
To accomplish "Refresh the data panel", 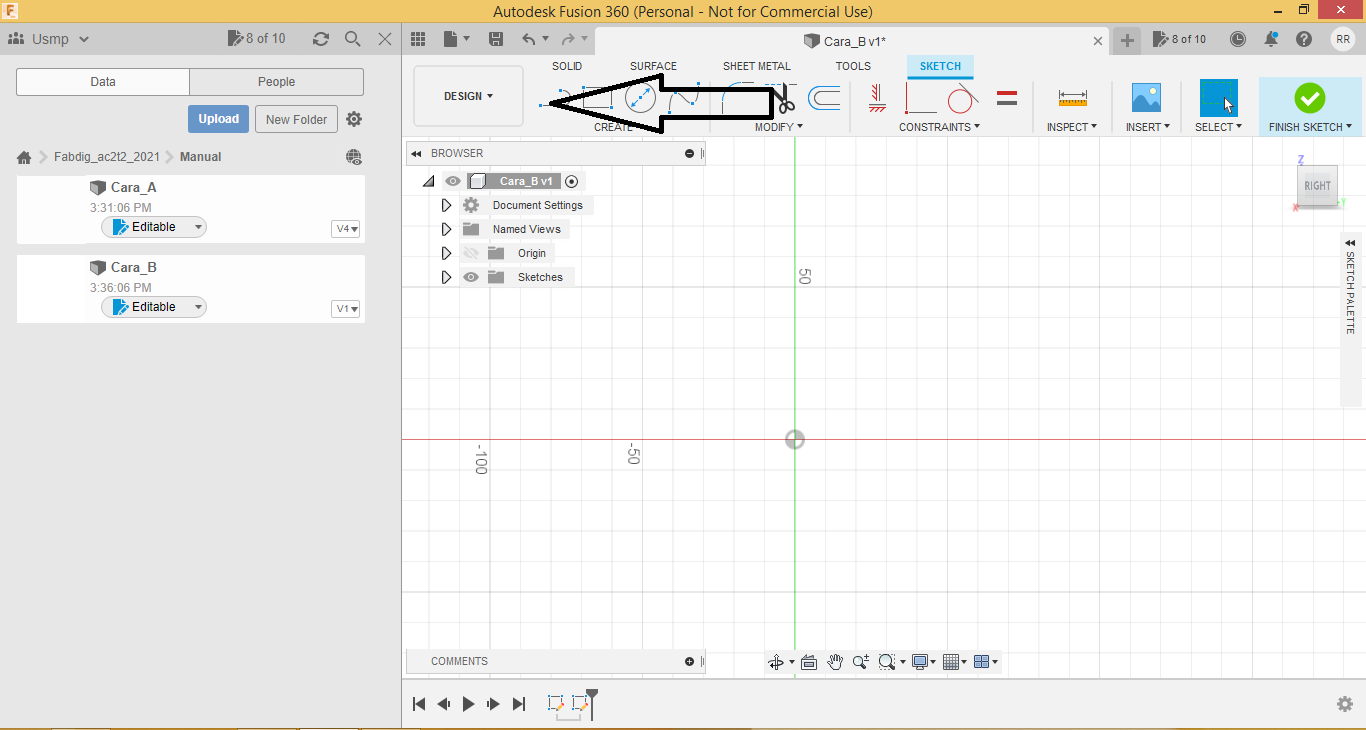I will click(x=321, y=39).
